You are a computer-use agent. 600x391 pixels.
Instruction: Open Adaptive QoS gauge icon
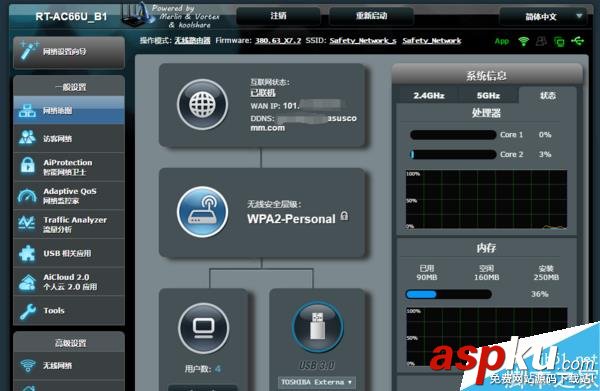(x=27, y=196)
